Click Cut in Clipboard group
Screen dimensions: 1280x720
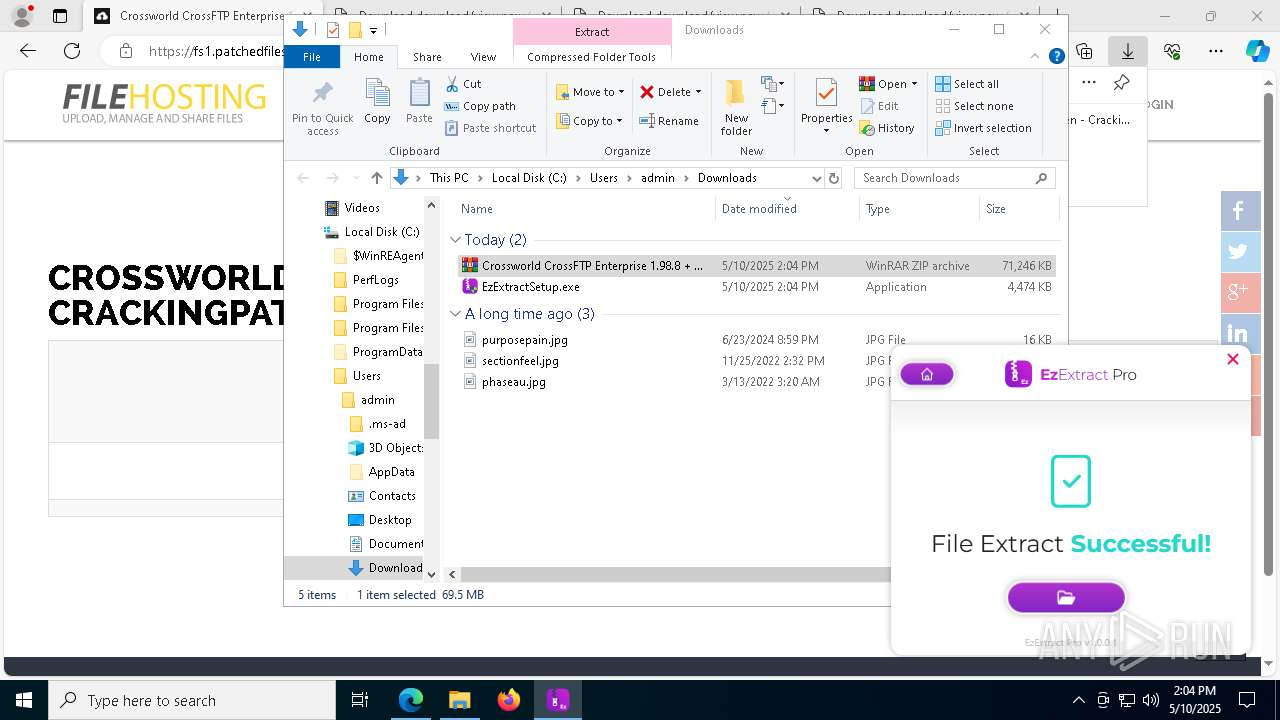pos(463,84)
